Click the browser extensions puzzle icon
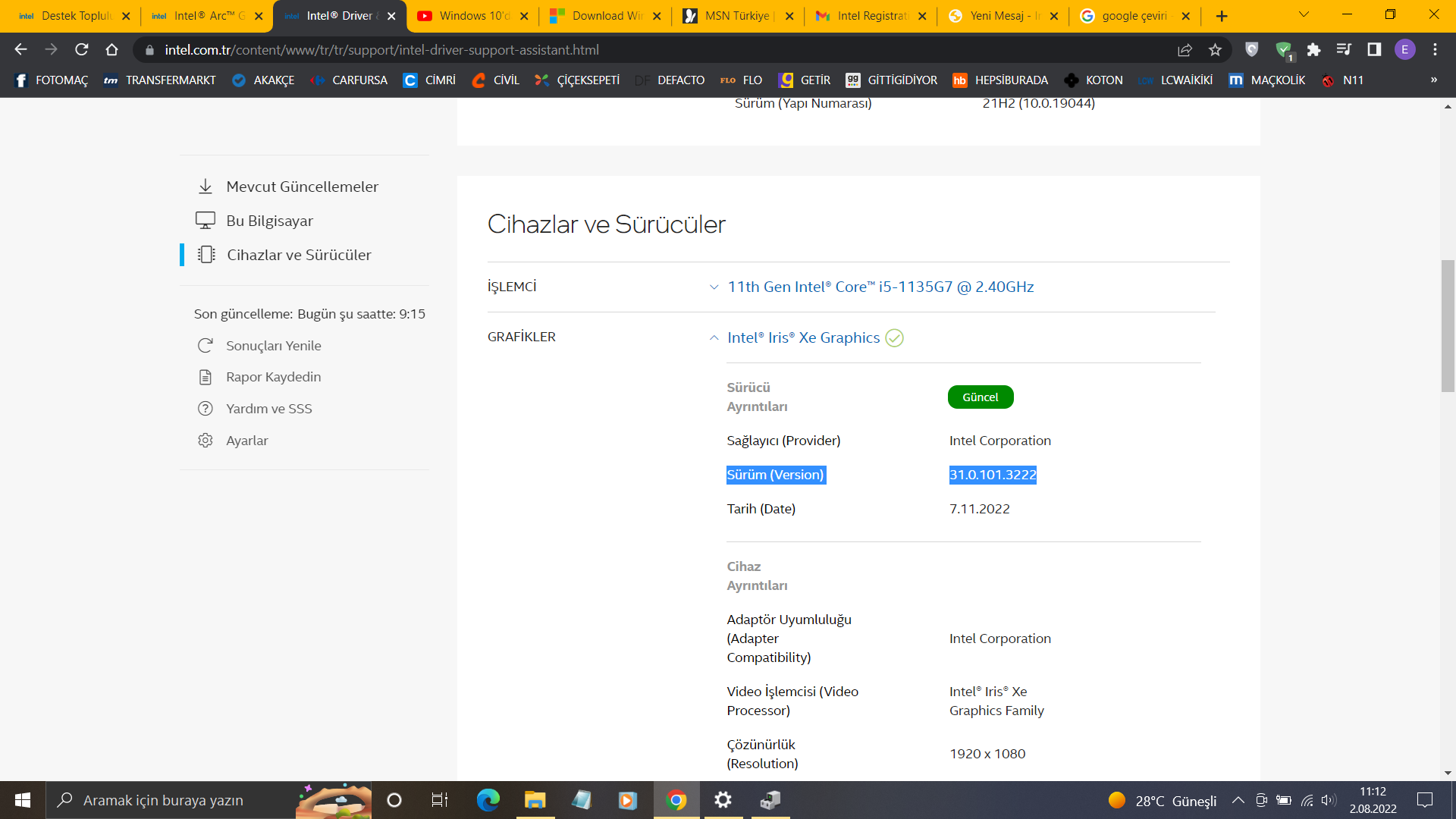Viewport: 1456px width, 819px height. pyautogui.click(x=1316, y=50)
